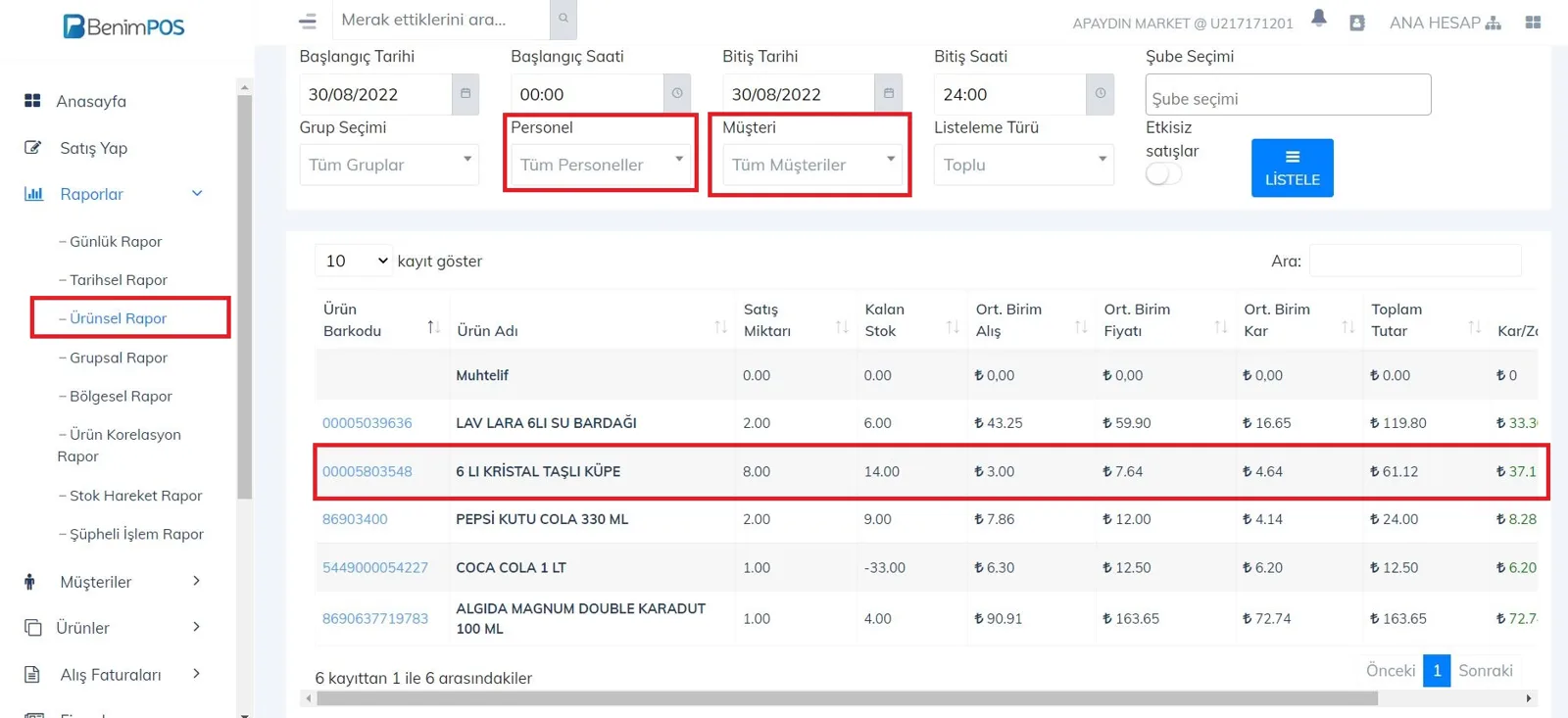1568x718 pixels.
Task: Select page 1 pagination button
Action: 1437,671
